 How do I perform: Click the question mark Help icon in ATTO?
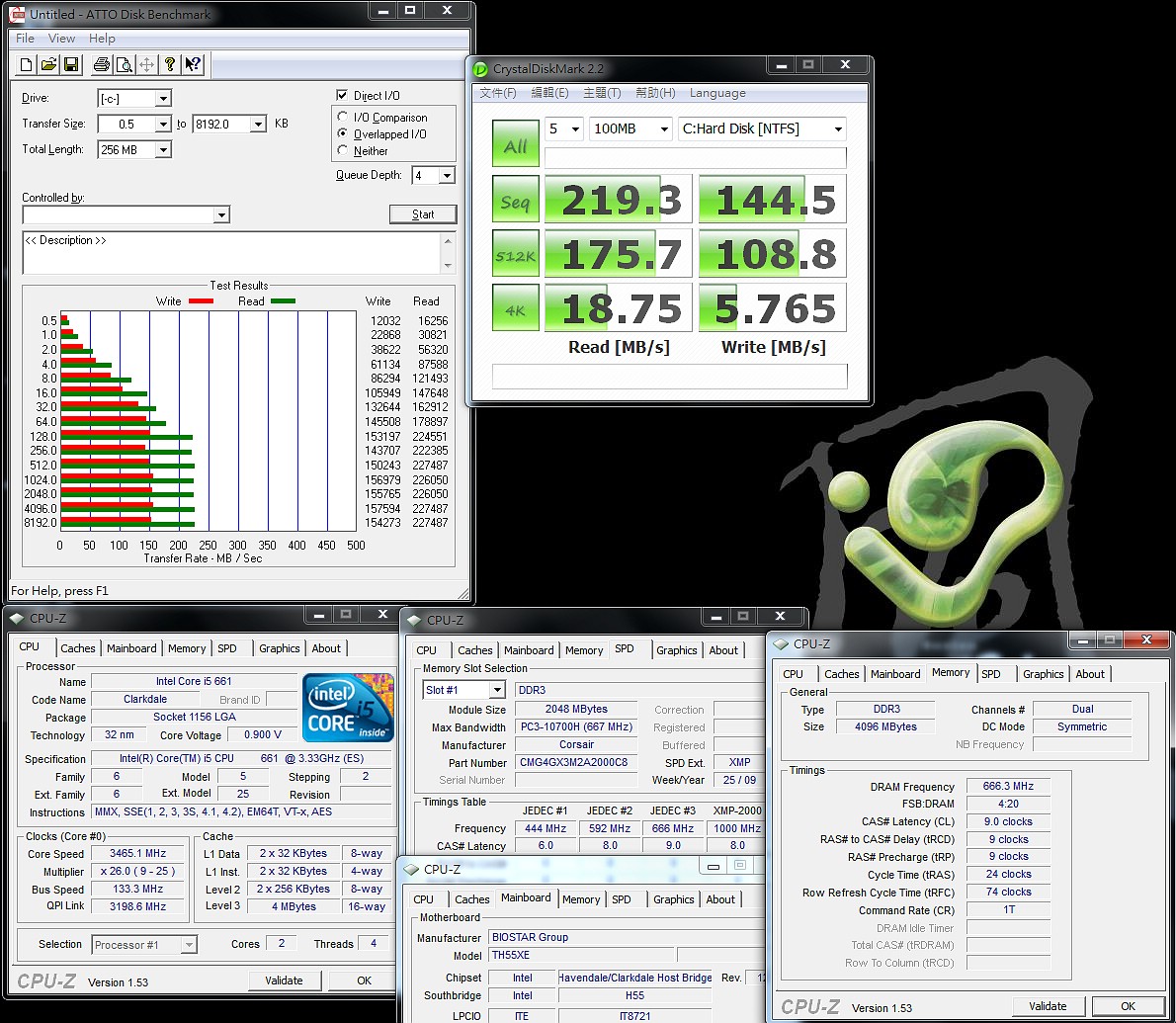coord(170,64)
